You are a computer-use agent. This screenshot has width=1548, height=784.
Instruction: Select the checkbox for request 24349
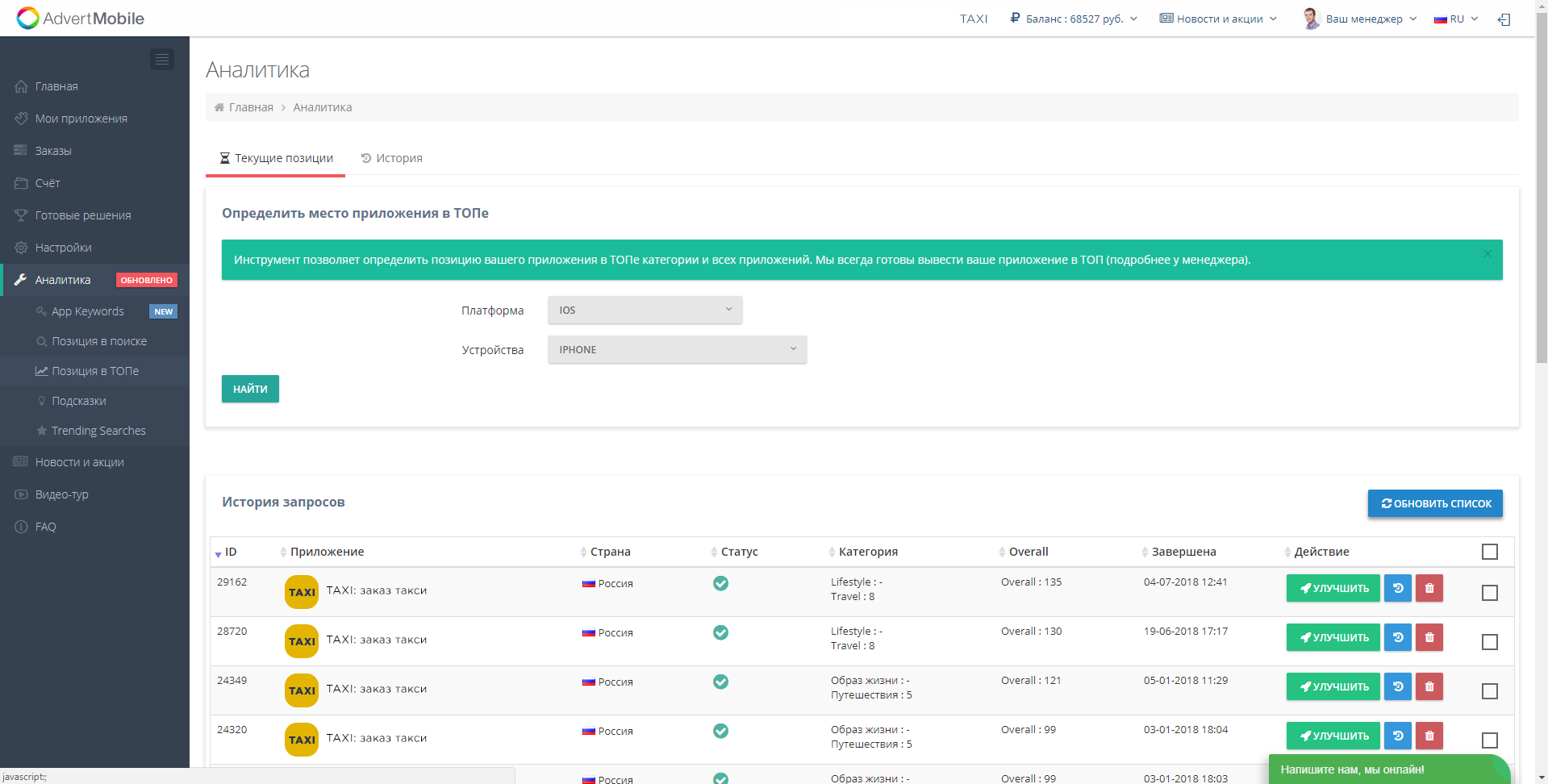[1490, 691]
